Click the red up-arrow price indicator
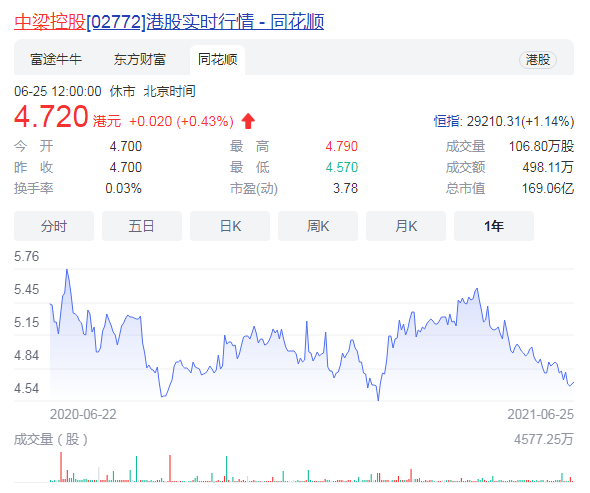This screenshot has height=493, width=590. pos(248,121)
